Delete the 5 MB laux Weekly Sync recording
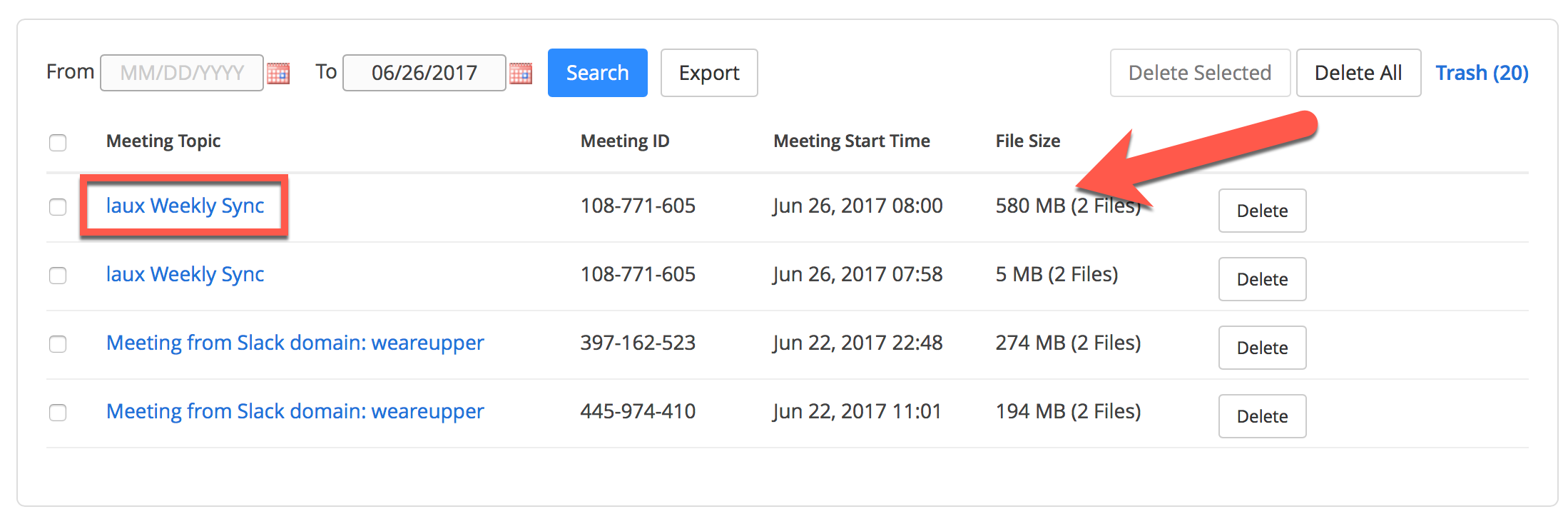1568x524 pixels. pos(1261,279)
